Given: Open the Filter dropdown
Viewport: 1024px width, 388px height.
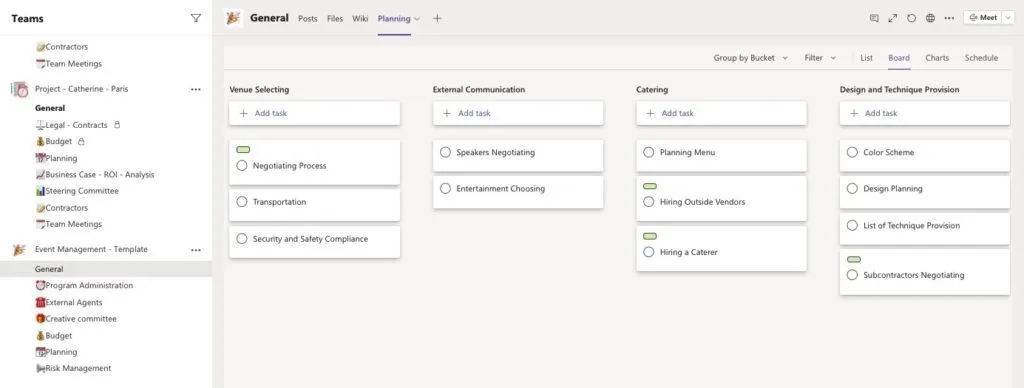Looking at the screenshot, I should point(820,58).
